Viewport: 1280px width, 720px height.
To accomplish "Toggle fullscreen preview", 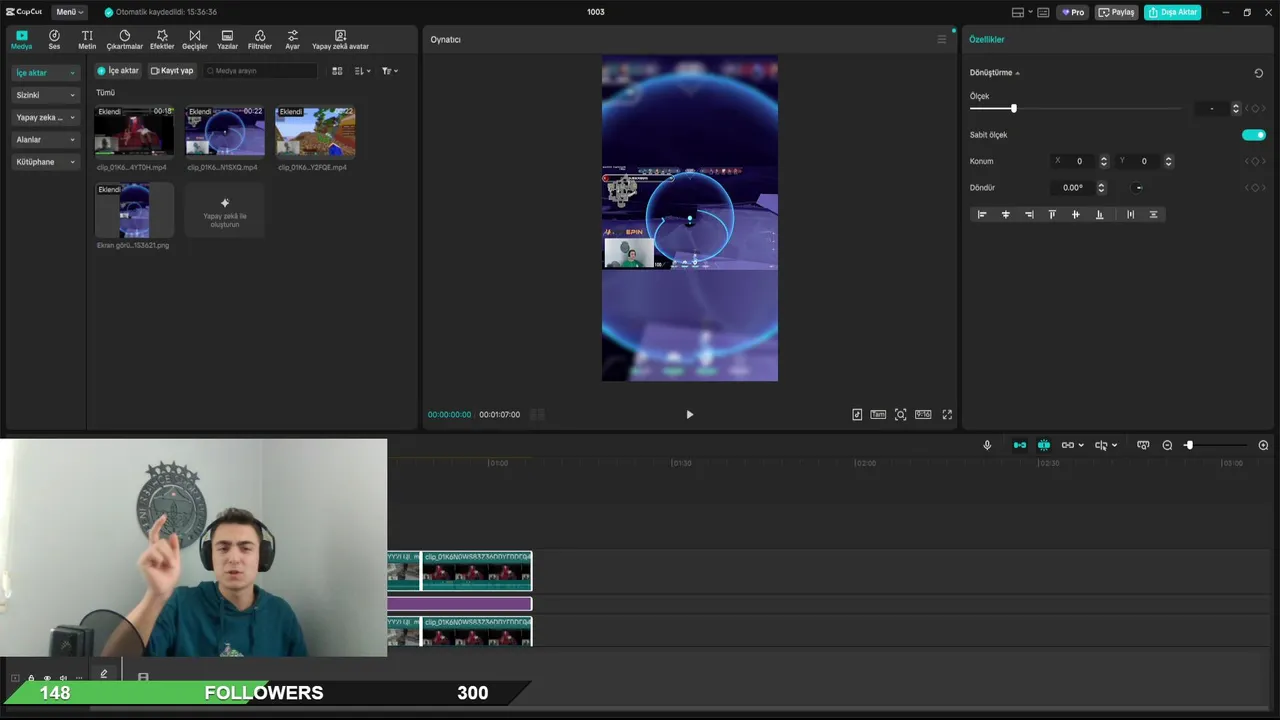I will 947,414.
